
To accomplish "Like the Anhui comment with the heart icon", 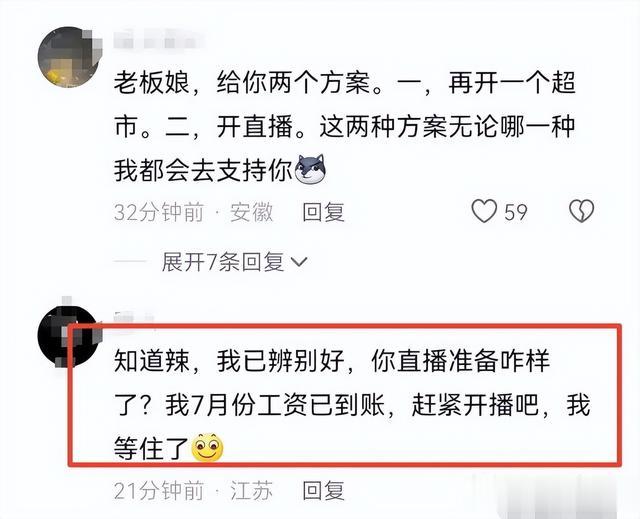I will (x=484, y=211).
